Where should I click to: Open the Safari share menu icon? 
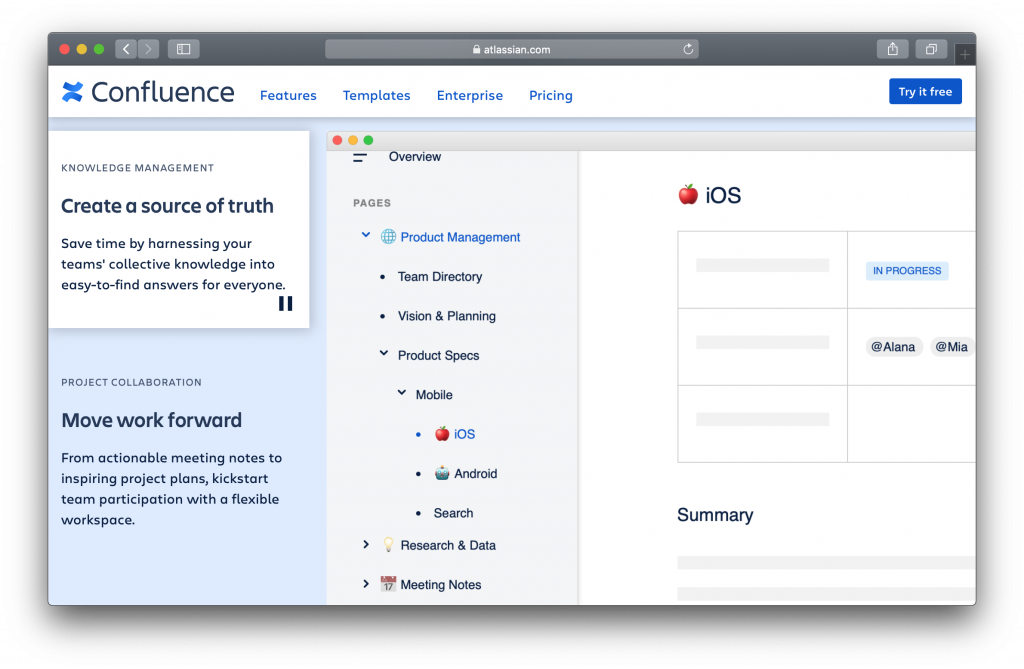click(893, 49)
